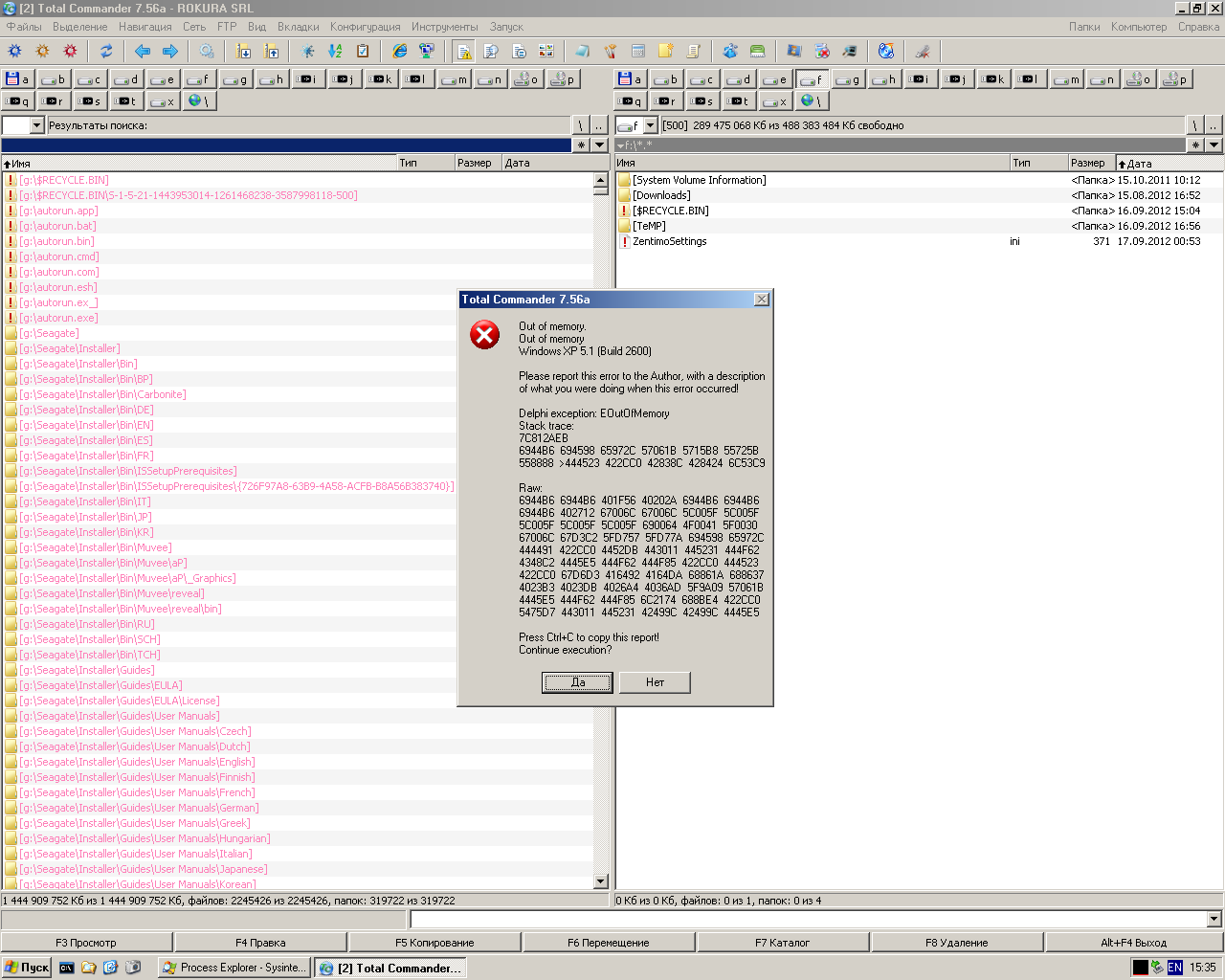Viewport: 1225px width, 980px height.
Task: Expand the command line history dropdown
Action: 1214,919
